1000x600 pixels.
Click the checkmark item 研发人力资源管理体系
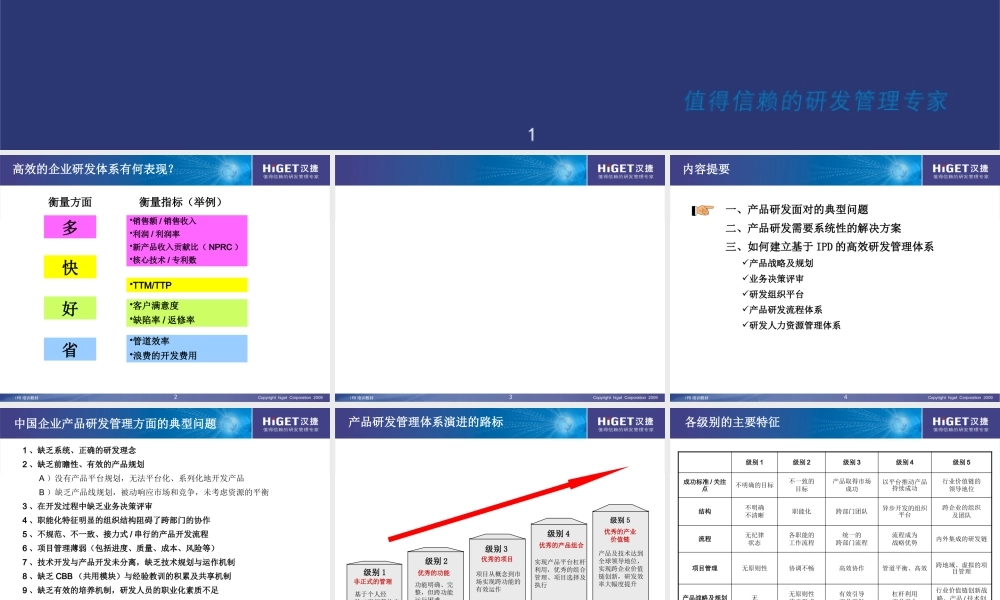[x=791, y=325]
